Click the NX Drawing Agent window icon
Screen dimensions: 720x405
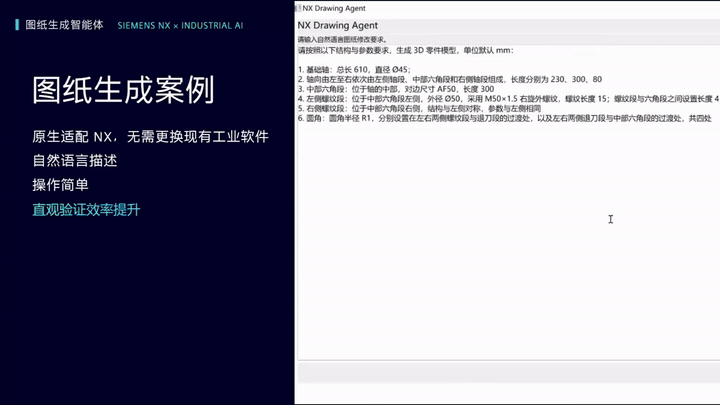pos(298,8)
